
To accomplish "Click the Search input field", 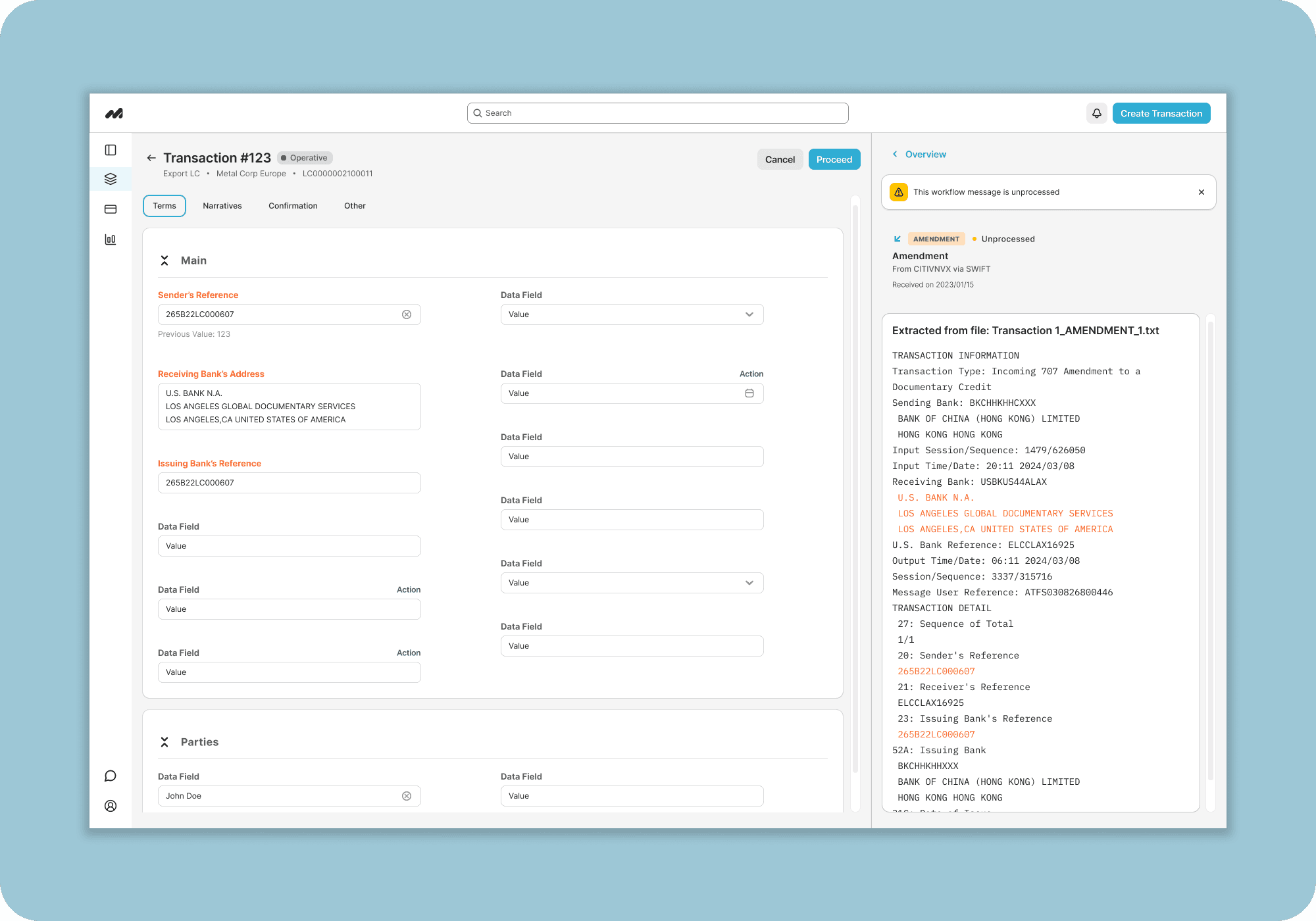I will point(658,113).
